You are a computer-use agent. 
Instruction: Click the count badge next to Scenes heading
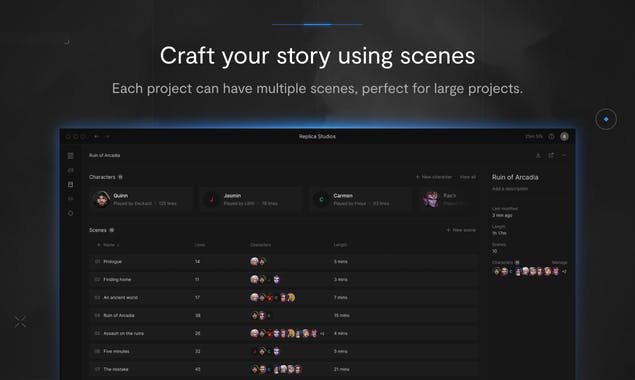112,230
